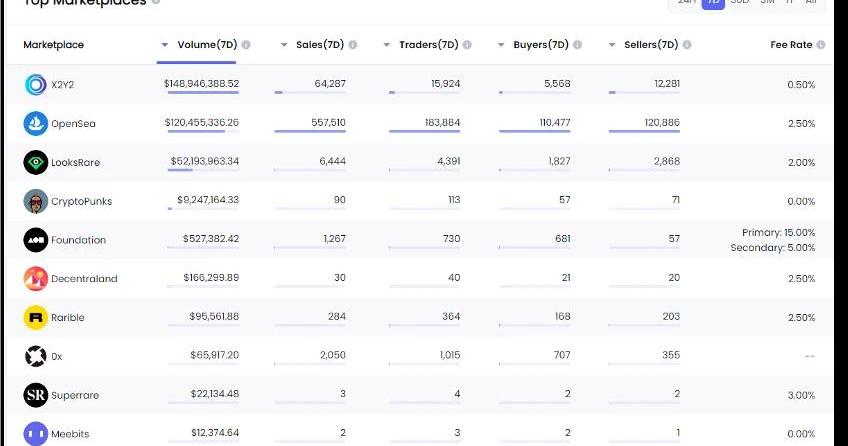This screenshot has width=848, height=446.
Task: Open the Rarible marketplace link
Action: click(68, 317)
